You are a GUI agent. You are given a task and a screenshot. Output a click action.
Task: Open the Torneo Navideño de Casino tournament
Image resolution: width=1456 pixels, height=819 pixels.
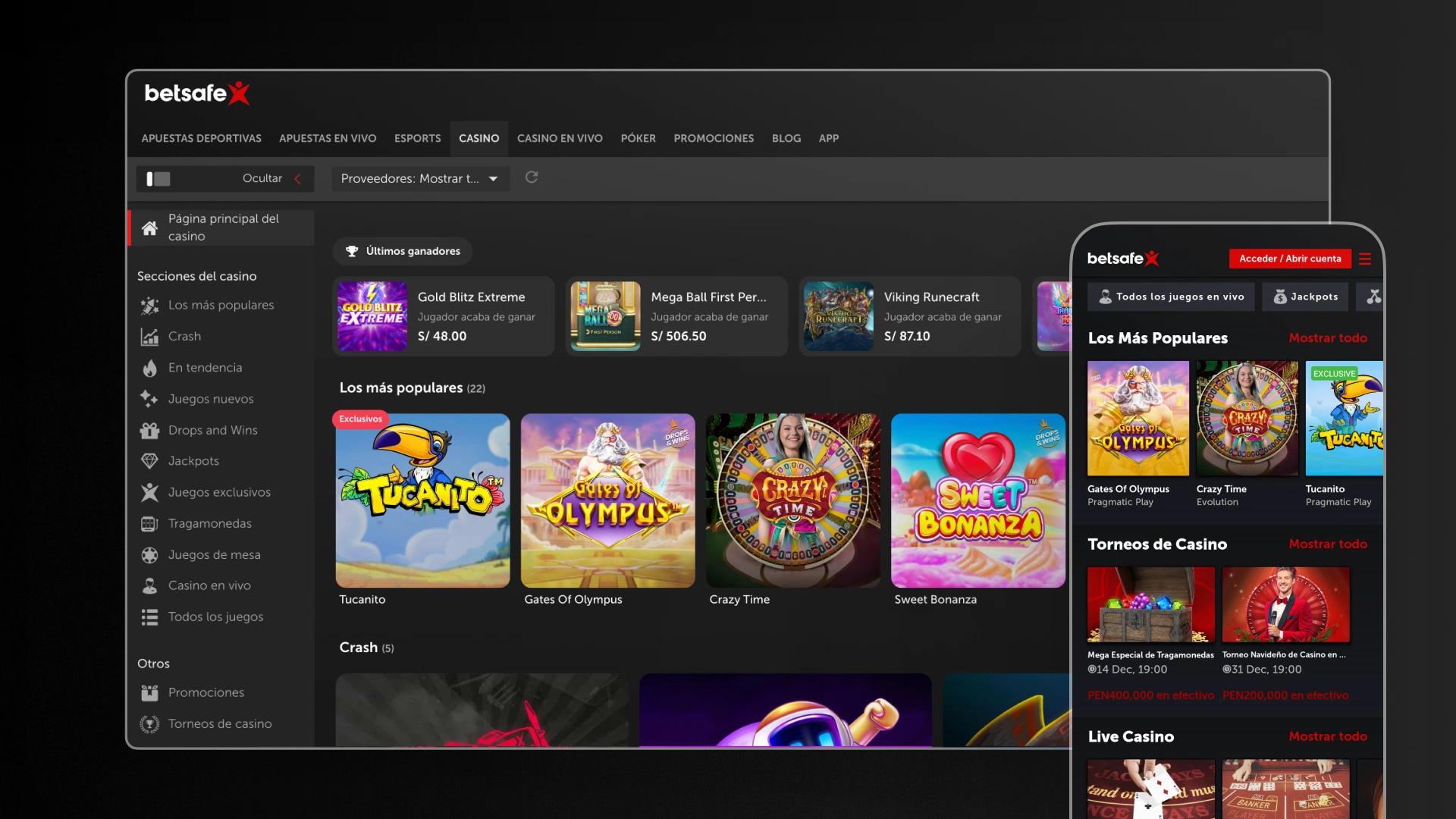click(1286, 604)
